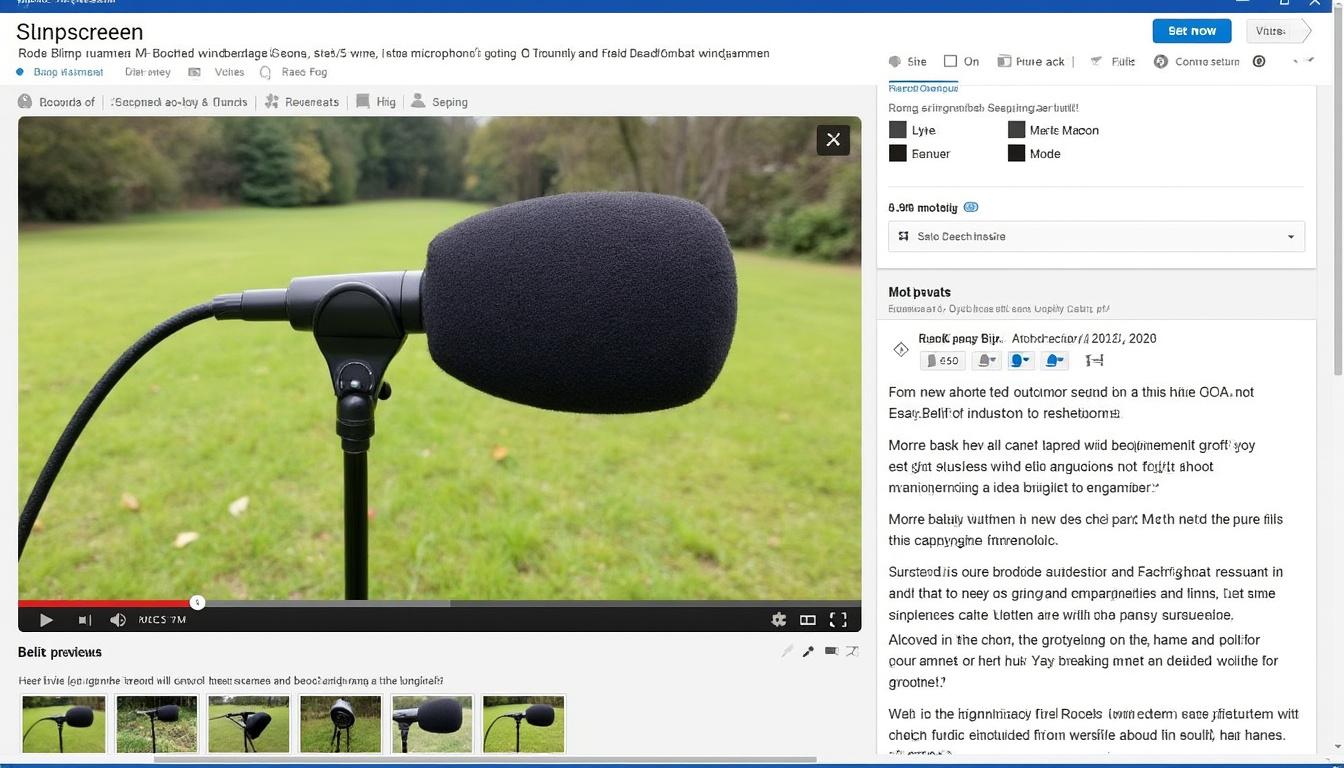Open the Fulis filter menu

point(1113,61)
